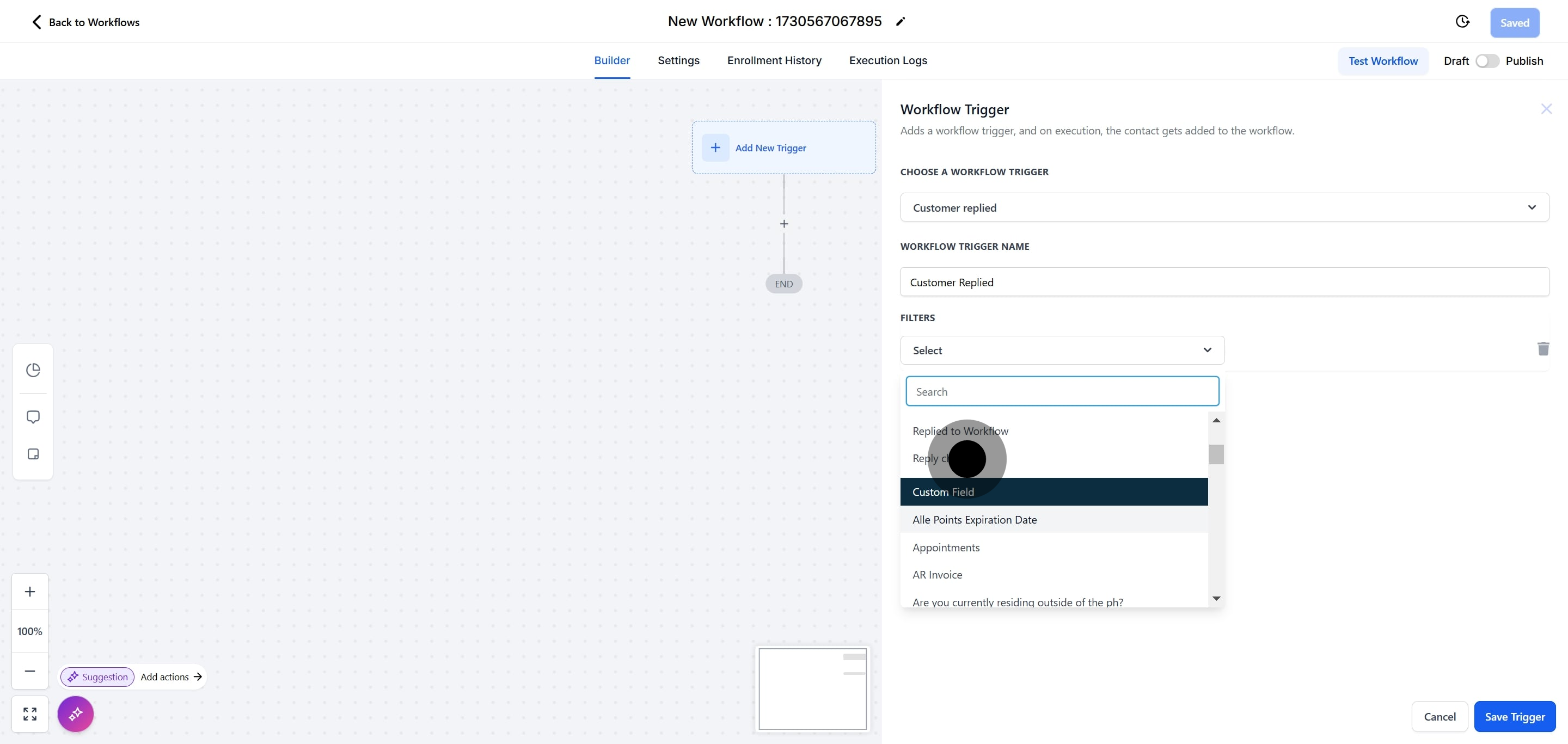Open the stats pie chart icon
Image resolution: width=1568 pixels, height=744 pixels.
point(33,370)
